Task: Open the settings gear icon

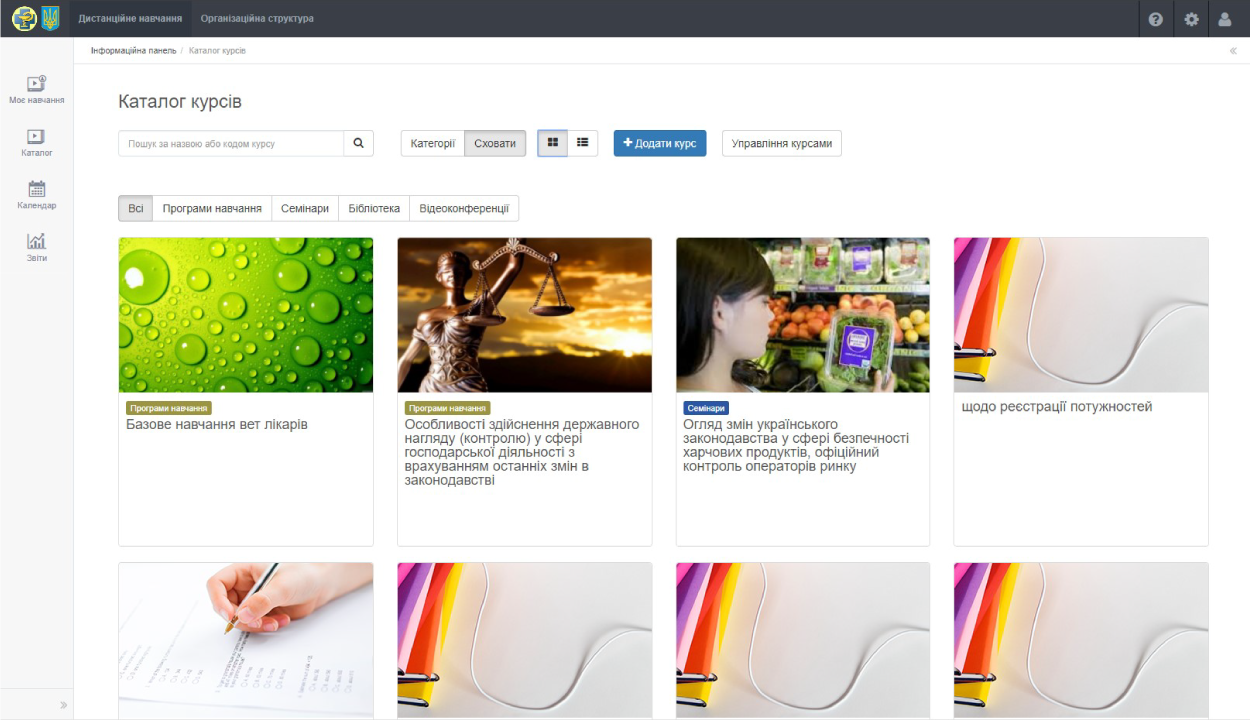Action: 1191,19
